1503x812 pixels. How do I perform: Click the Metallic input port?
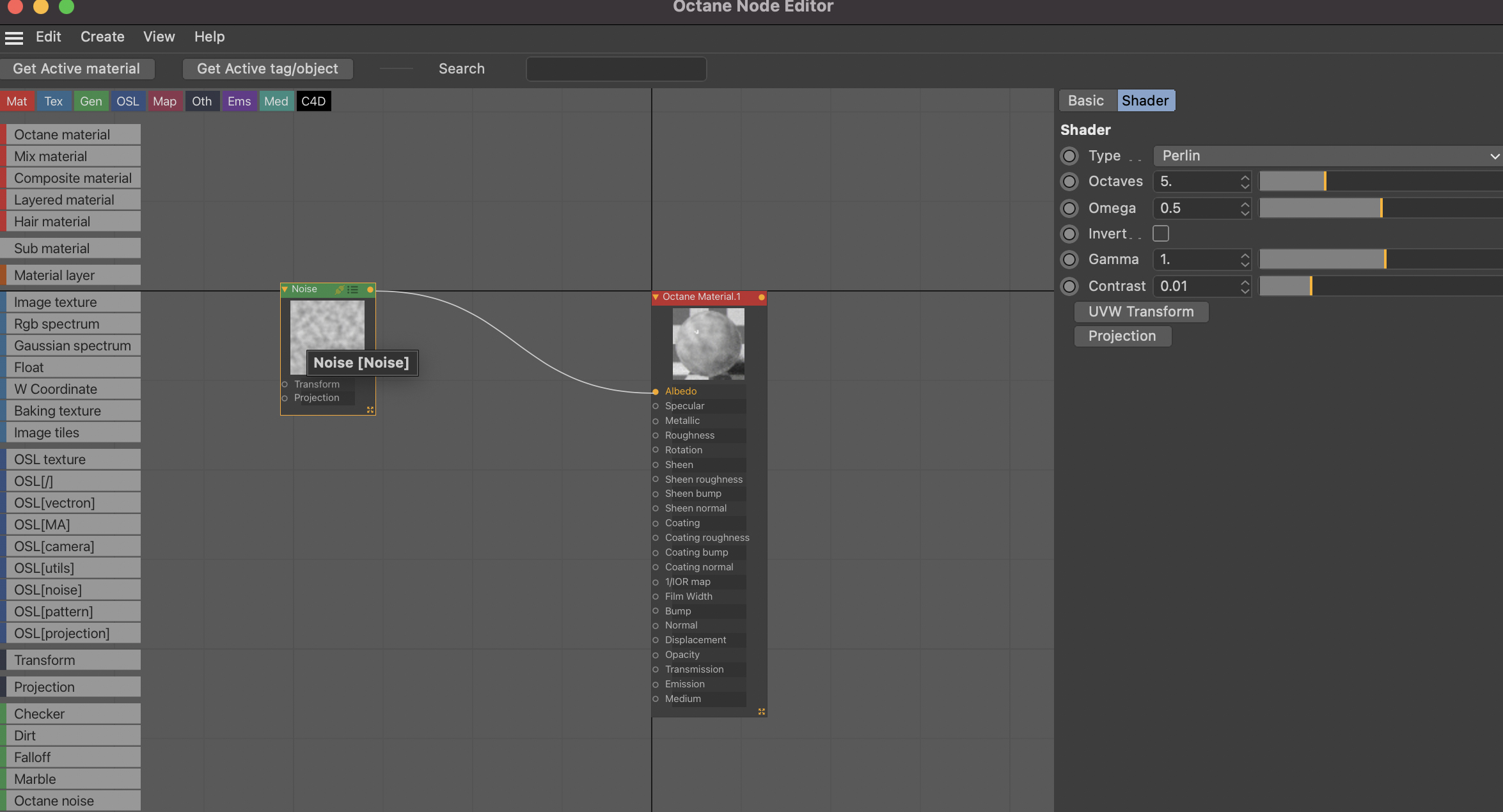(656, 421)
